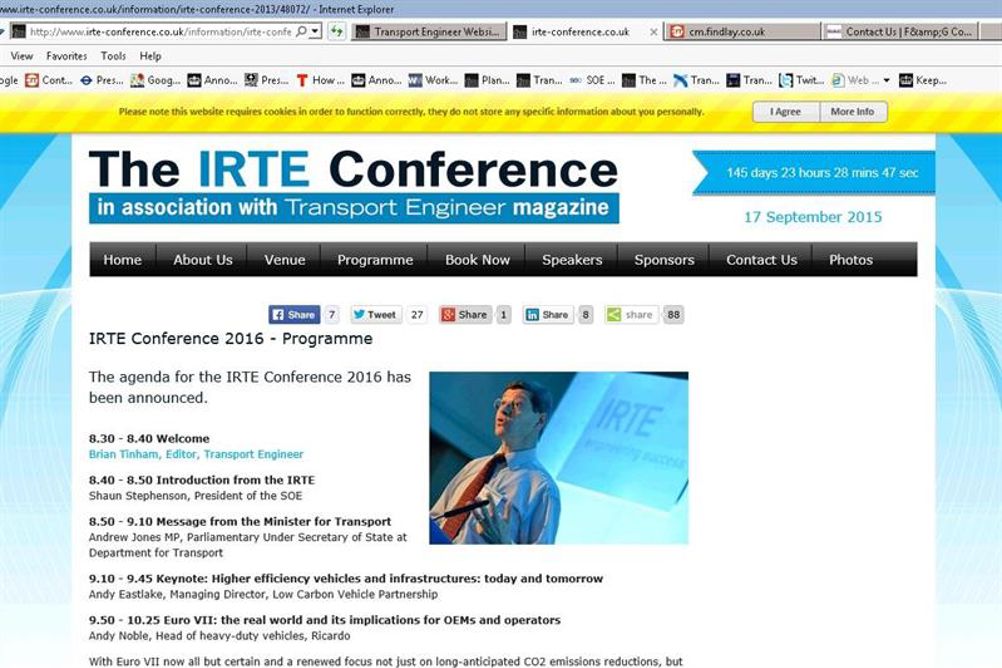1002x668 pixels.
Task: Click I Agree on cookie notice
Action: click(x=785, y=111)
